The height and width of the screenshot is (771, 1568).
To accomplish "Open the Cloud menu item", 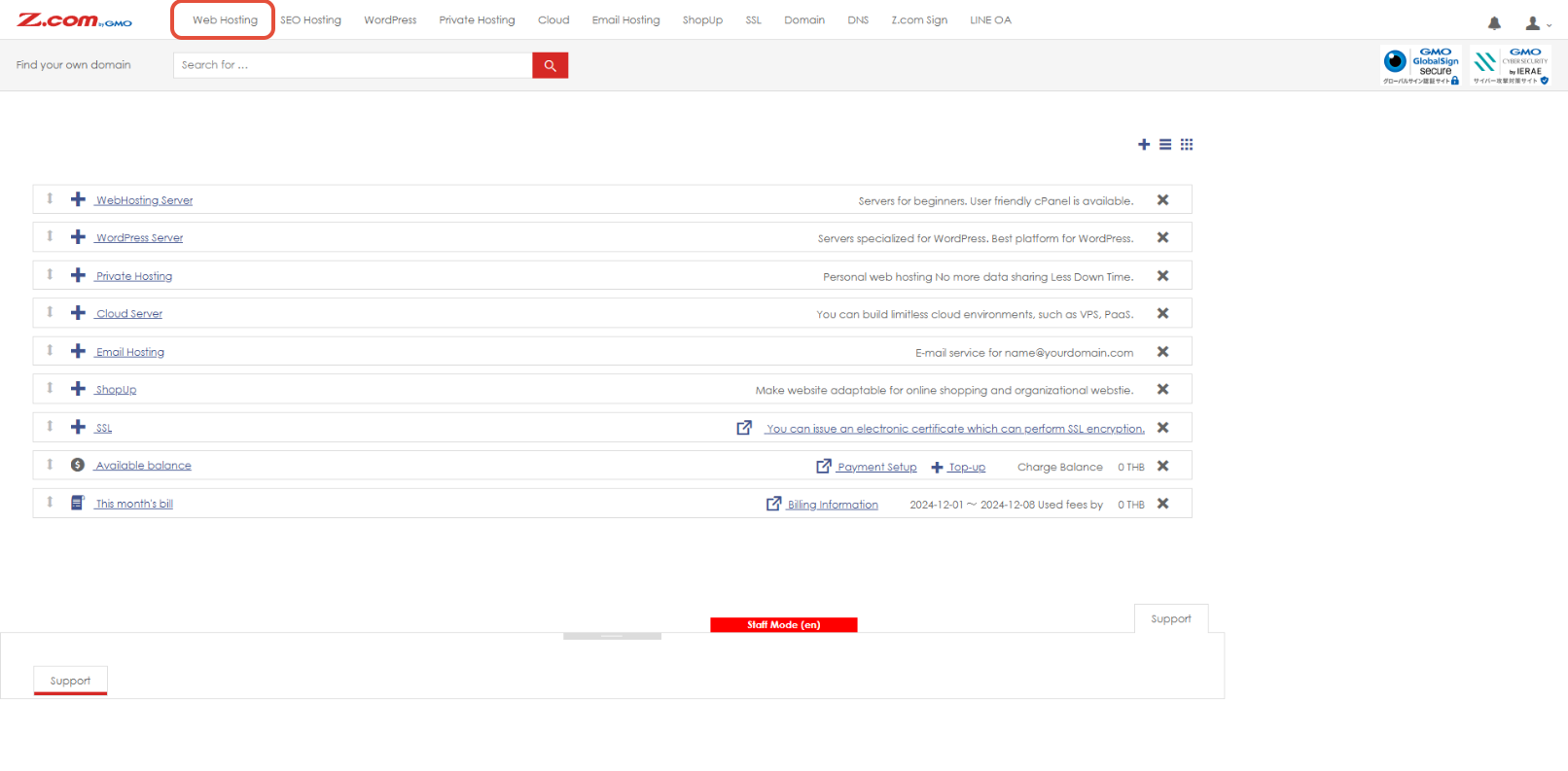I will tap(553, 20).
